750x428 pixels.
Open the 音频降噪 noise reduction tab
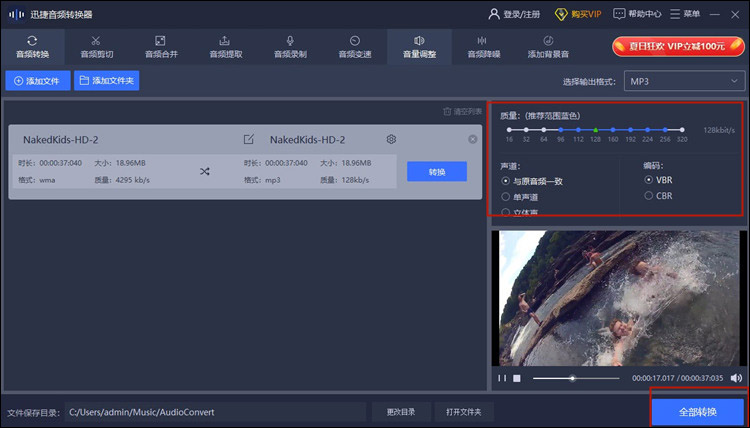(484, 47)
